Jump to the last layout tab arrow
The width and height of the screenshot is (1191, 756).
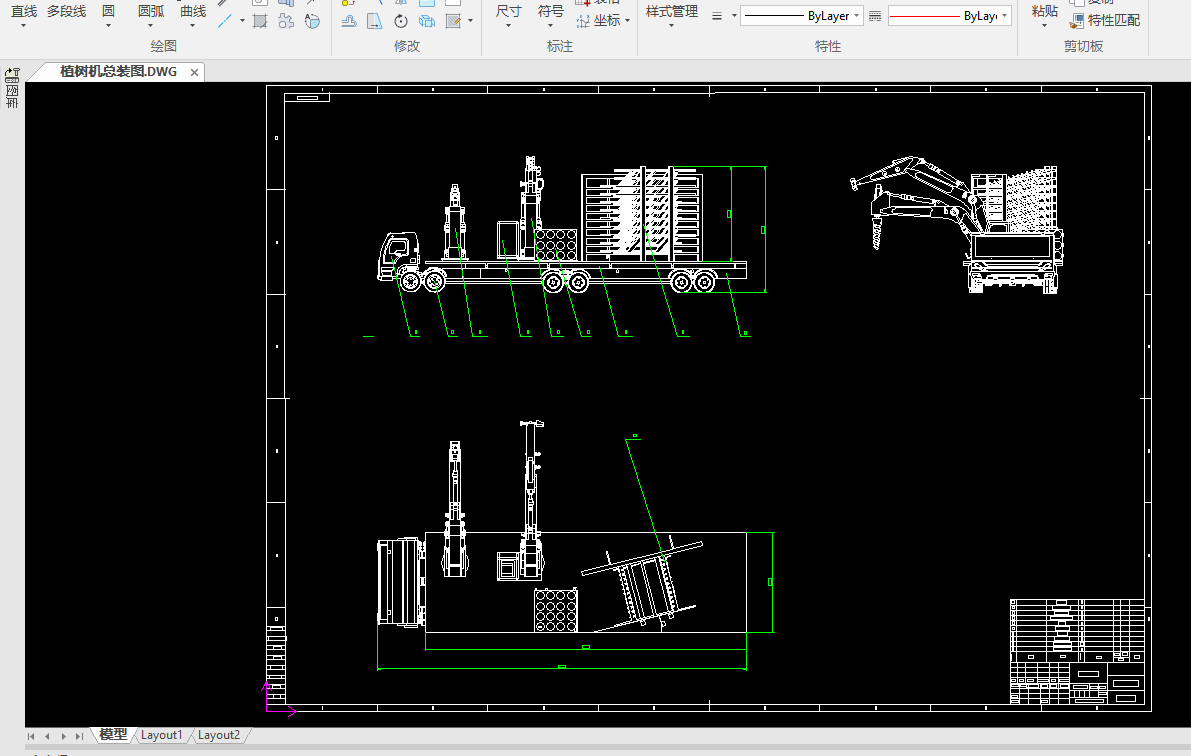point(79,736)
